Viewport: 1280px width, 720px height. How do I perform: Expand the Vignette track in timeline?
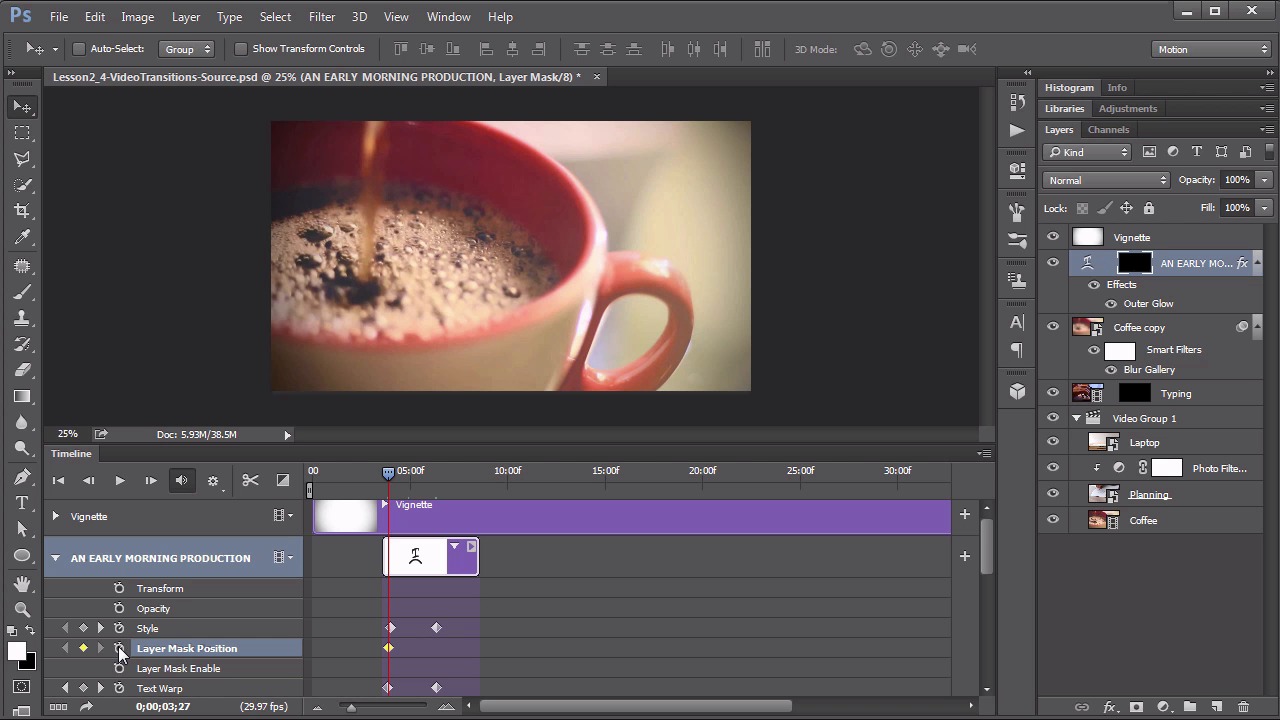click(x=56, y=516)
